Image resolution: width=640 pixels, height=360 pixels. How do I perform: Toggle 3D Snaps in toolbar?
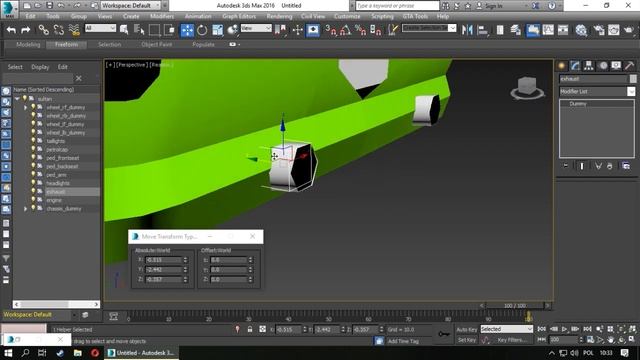point(330,30)
